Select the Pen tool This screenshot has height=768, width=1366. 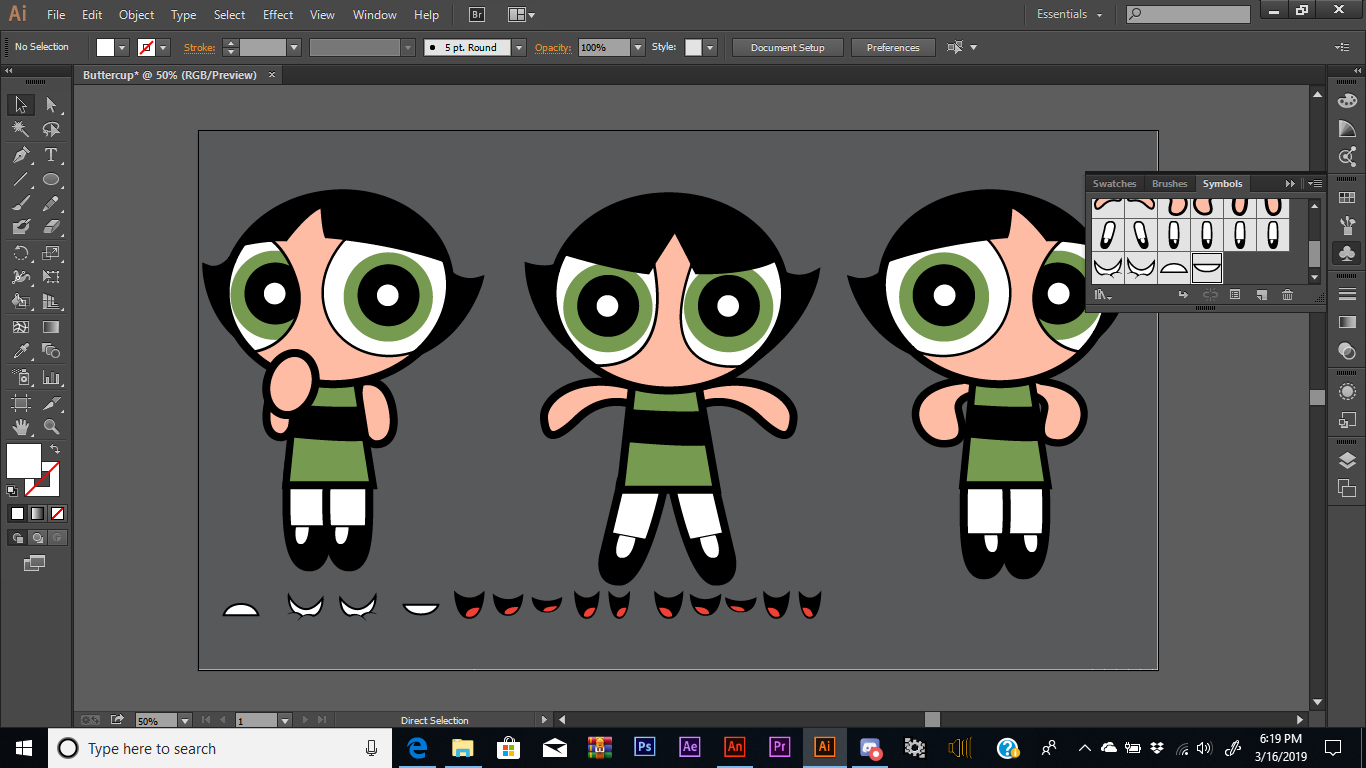point(21,155)
